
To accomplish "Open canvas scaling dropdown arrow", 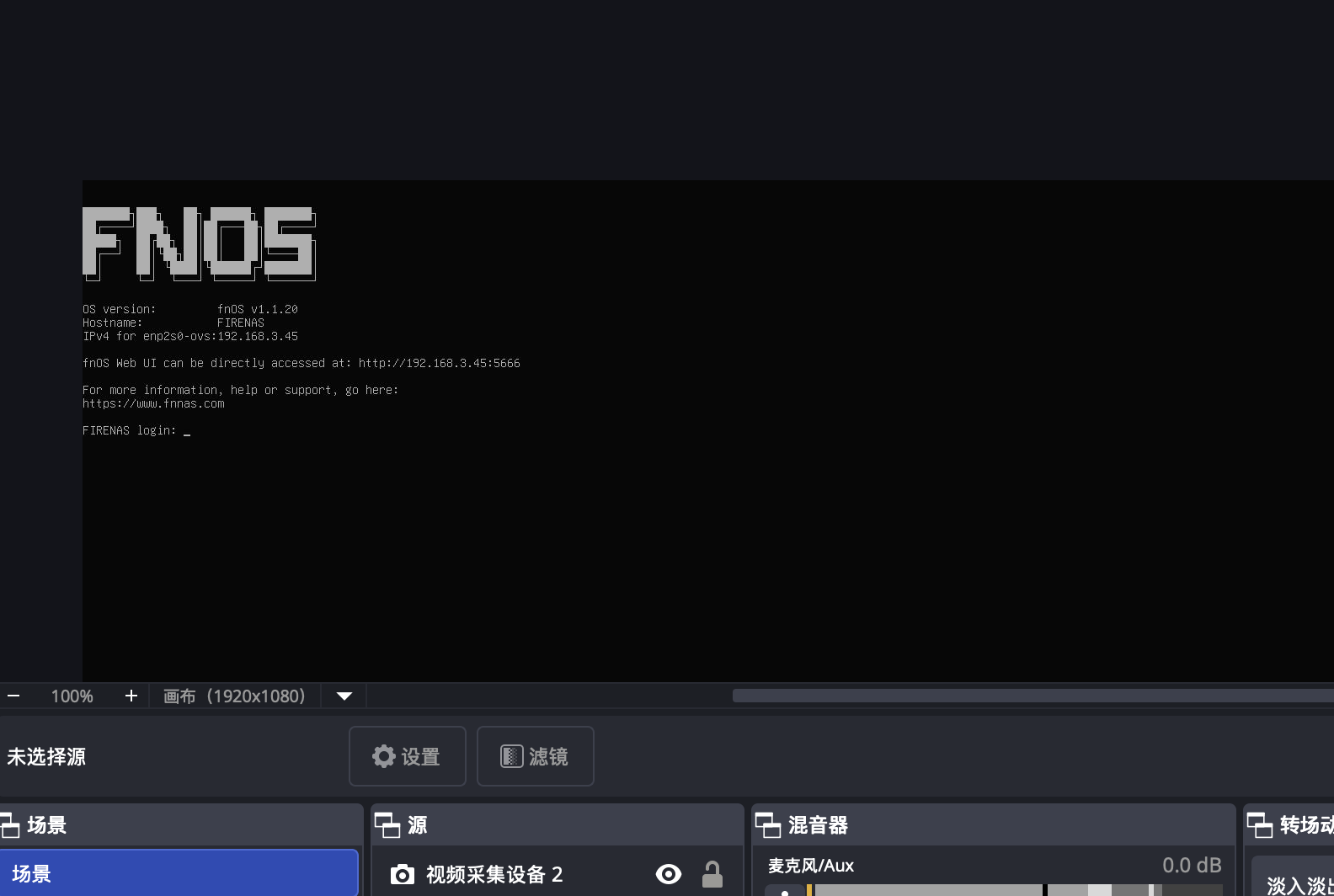I will [x=344, y=696].
